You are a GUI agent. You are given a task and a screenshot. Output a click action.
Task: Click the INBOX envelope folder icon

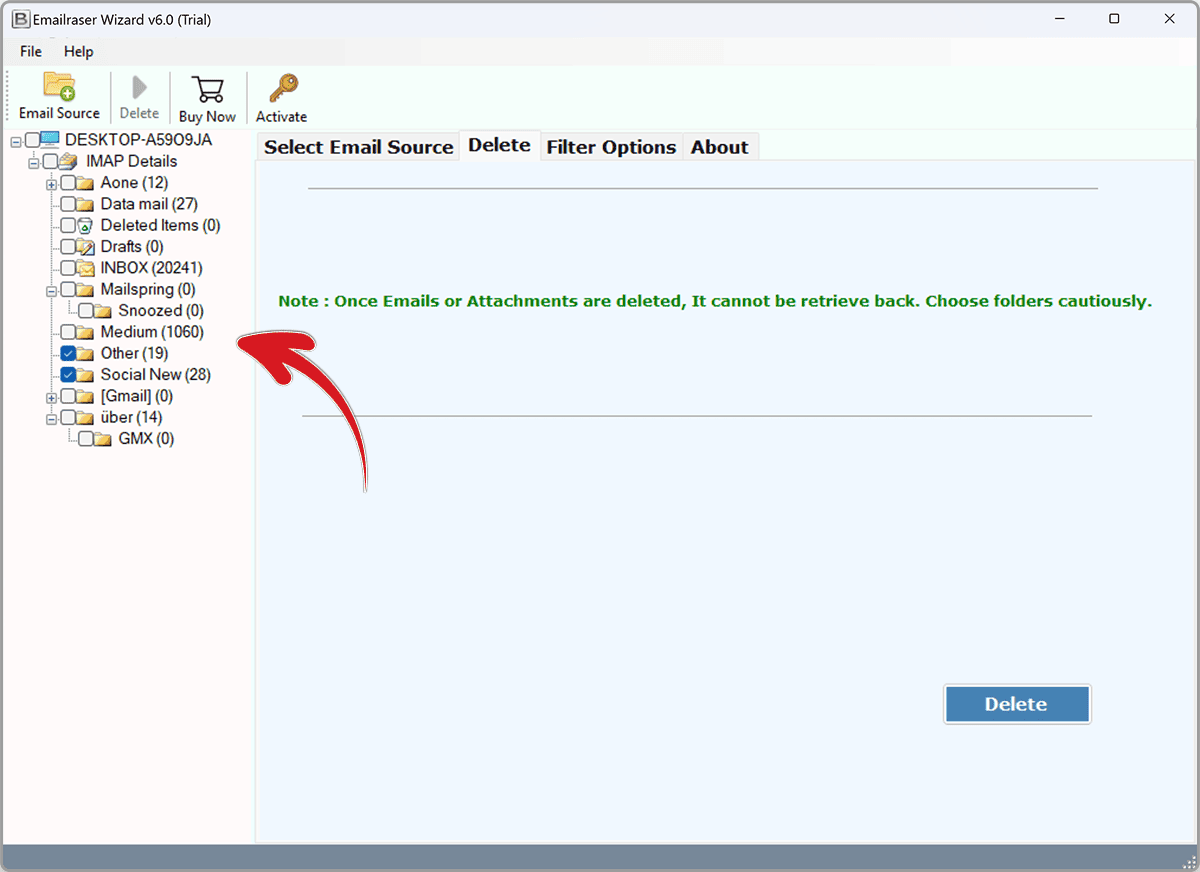87,268
